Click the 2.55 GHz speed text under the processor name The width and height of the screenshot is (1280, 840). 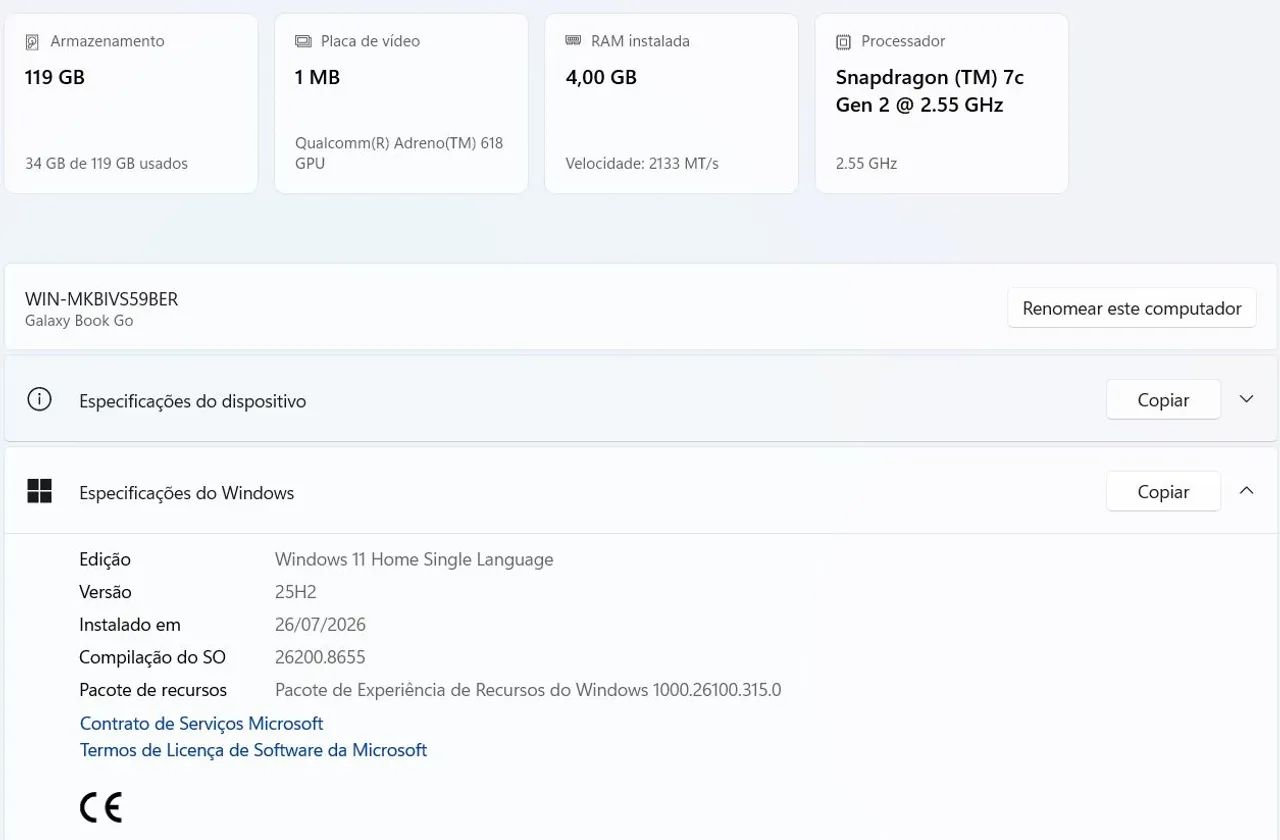(x=866, y=163)
